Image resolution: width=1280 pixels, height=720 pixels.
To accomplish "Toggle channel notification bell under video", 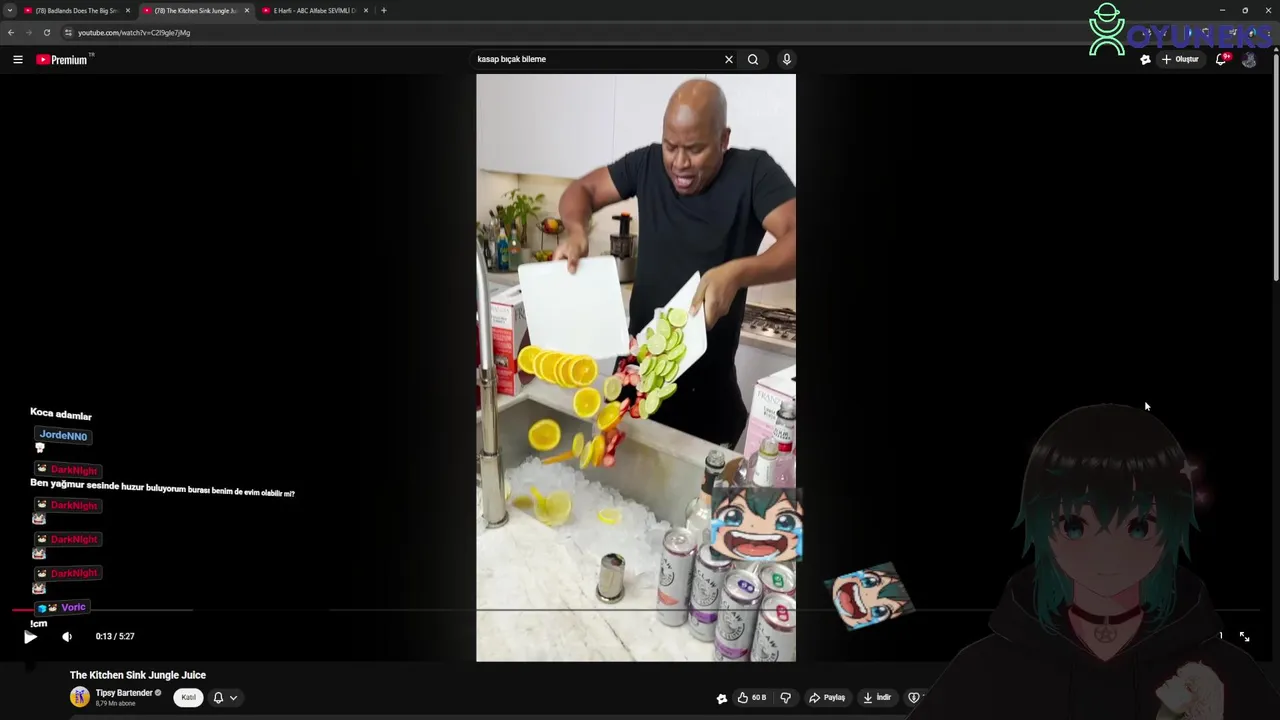I will [x=218, y=697].
